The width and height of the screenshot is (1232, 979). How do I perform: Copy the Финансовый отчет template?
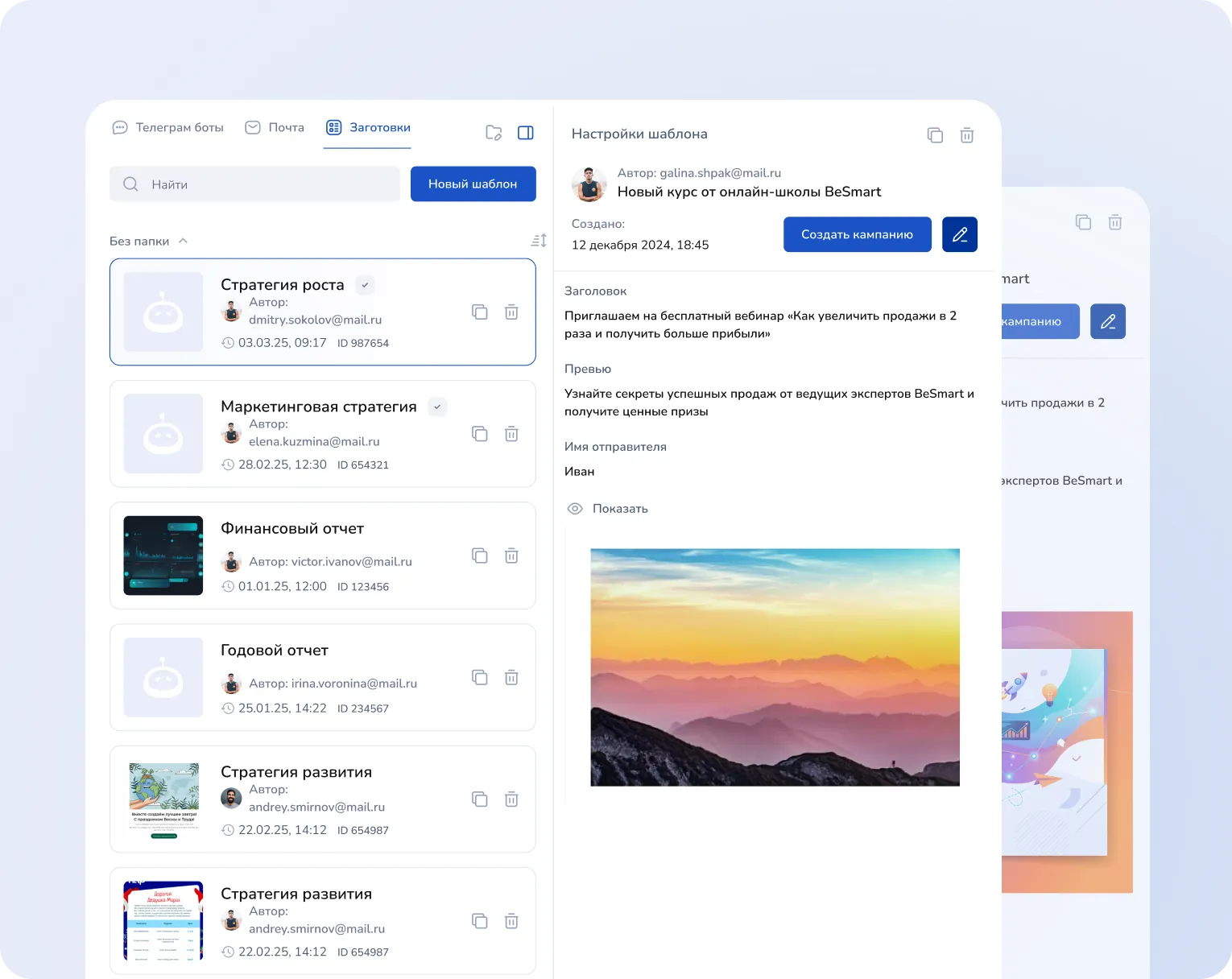(x=480, y=556)
